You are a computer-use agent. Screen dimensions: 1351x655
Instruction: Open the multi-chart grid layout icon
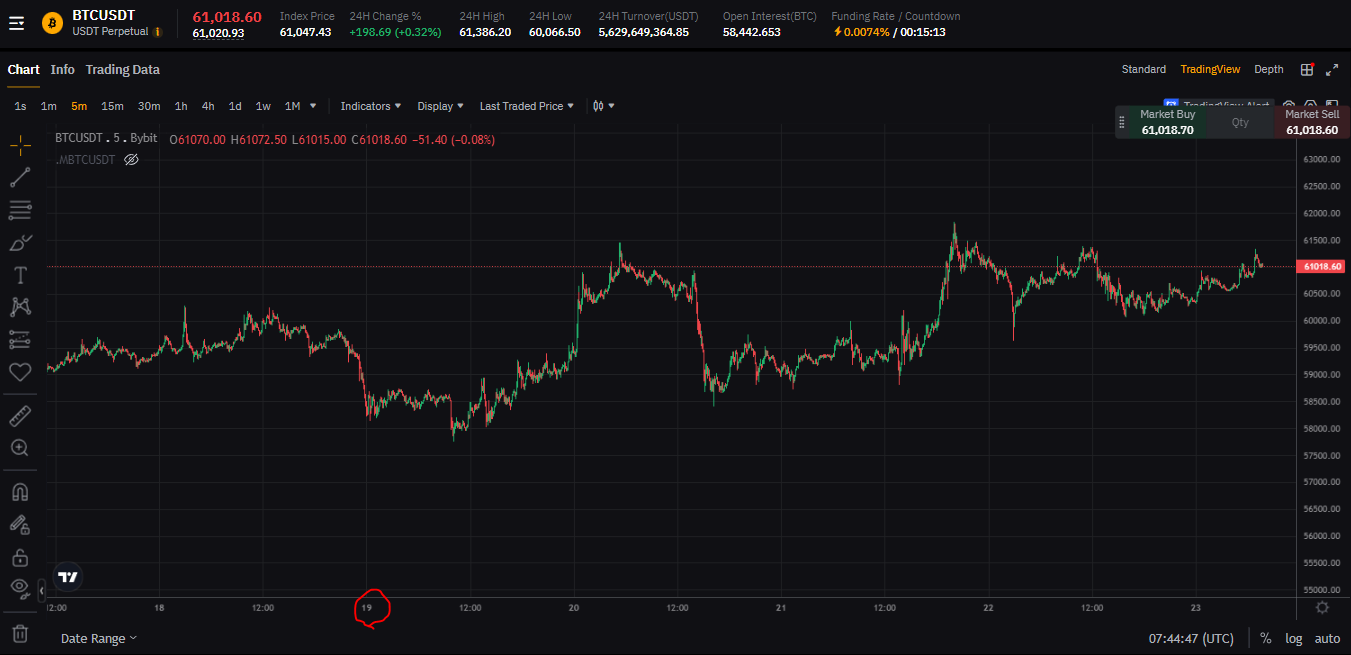click(x=1306, y=69)
